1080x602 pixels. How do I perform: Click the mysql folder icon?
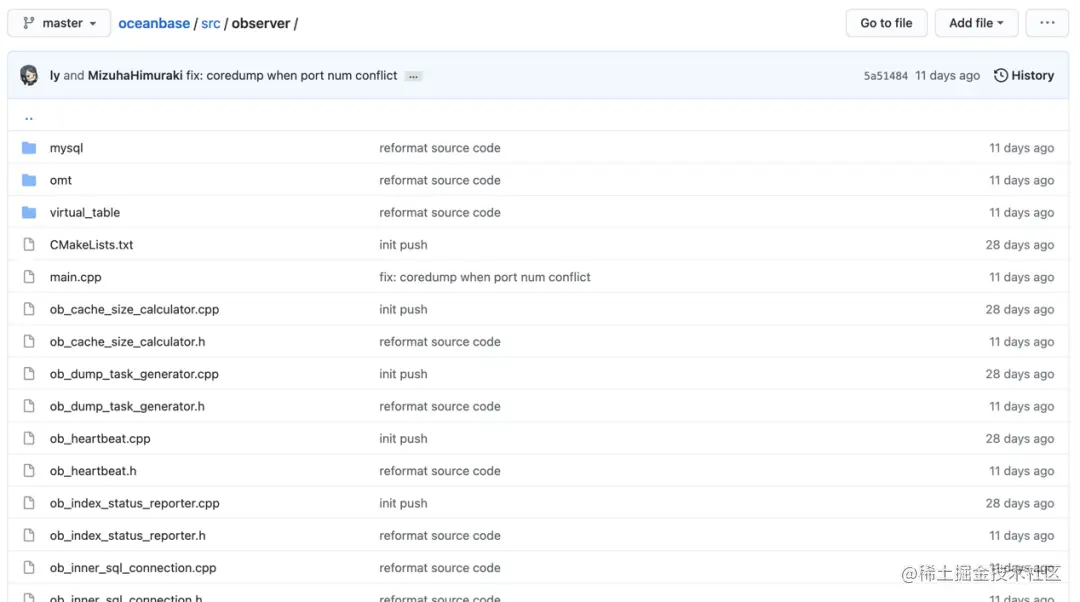(x=29, y=148)
